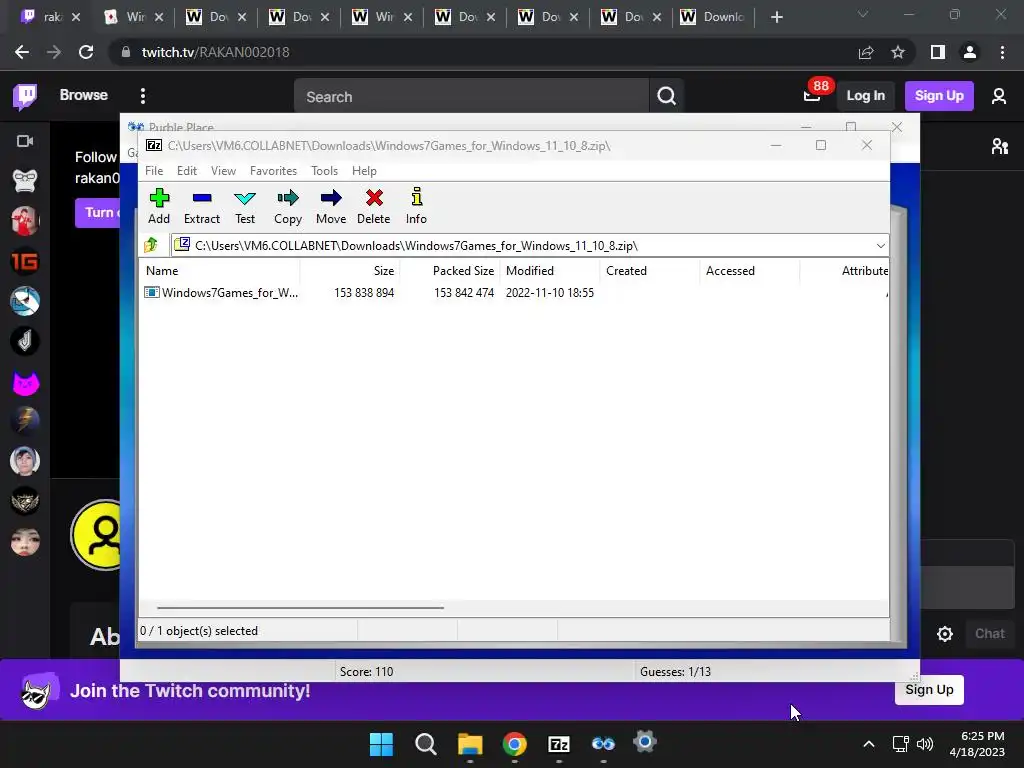
Task: Open the Tools menu in 7-Zip
Action: pos(324,170)
